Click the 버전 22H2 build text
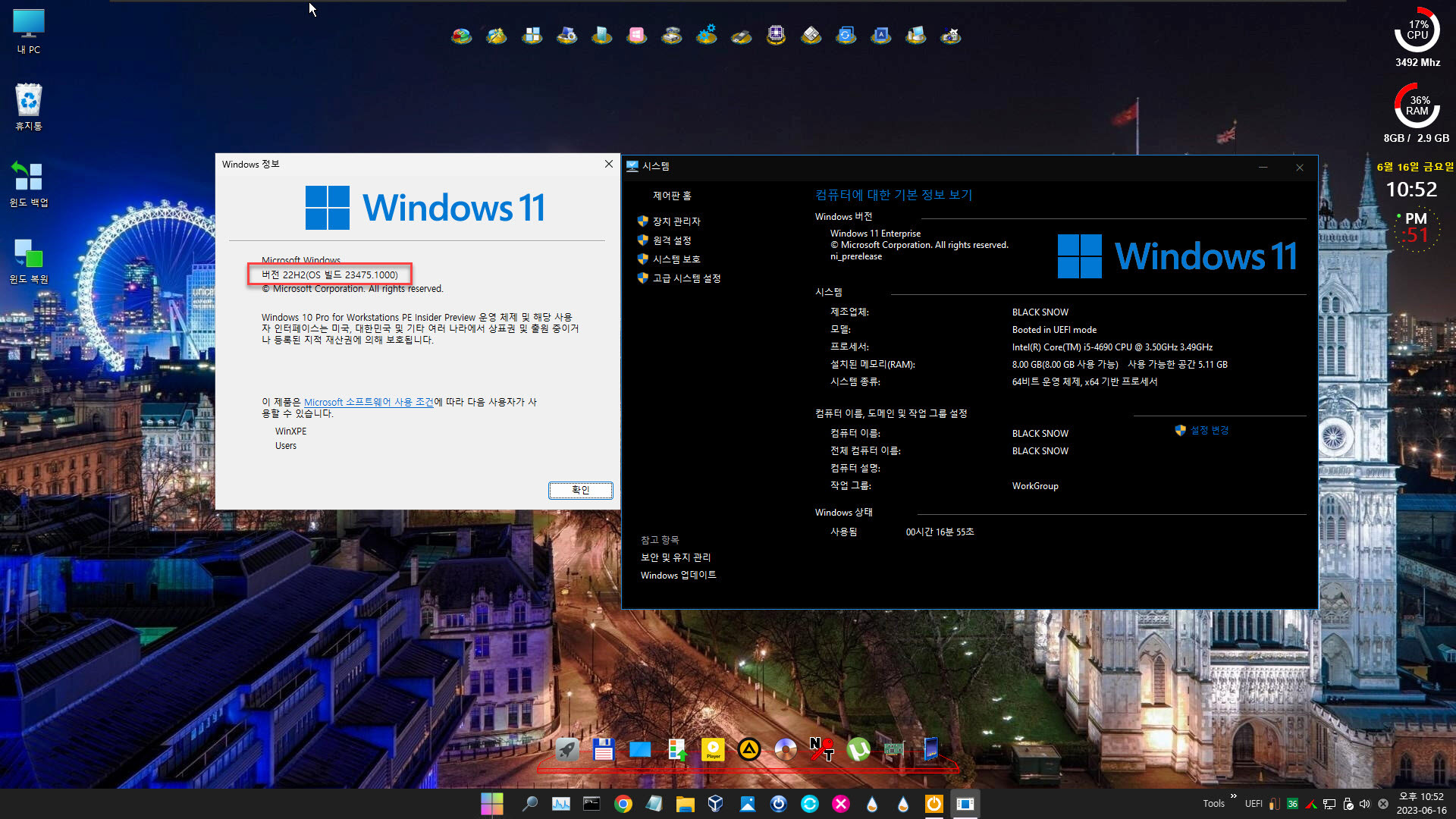Image resolution: width=1456 pixels, height=819 pixels. coord(330,275)
